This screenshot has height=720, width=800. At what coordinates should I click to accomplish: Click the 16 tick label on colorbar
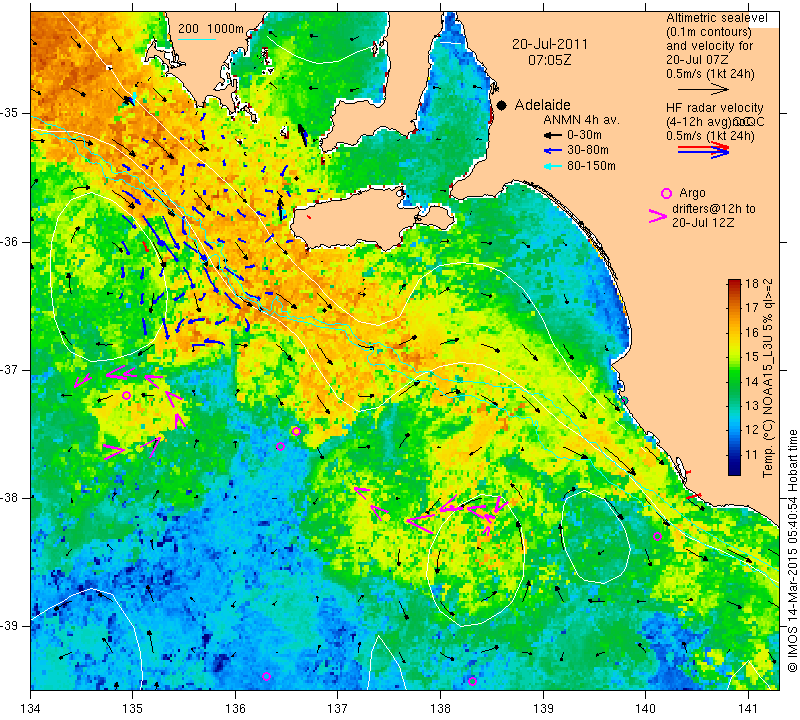click(752, 333)
